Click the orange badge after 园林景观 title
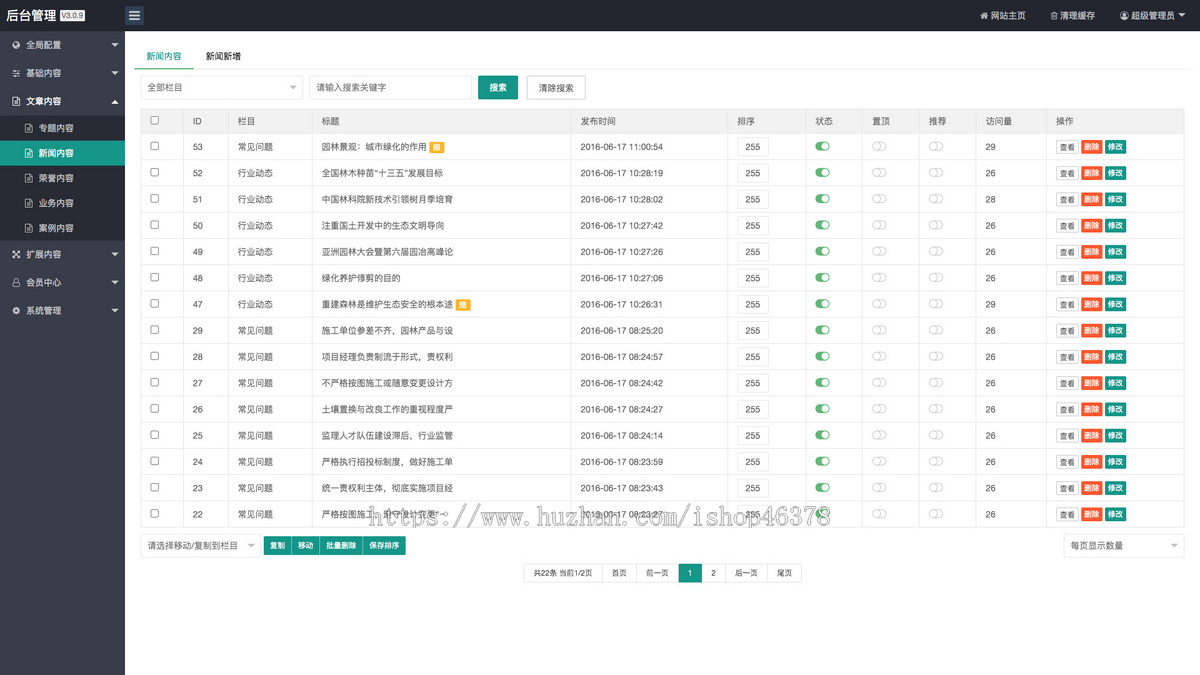Image resolution: width=1200 pixels, height=675 pixels. pyautogui.click(x=437, y=147)
